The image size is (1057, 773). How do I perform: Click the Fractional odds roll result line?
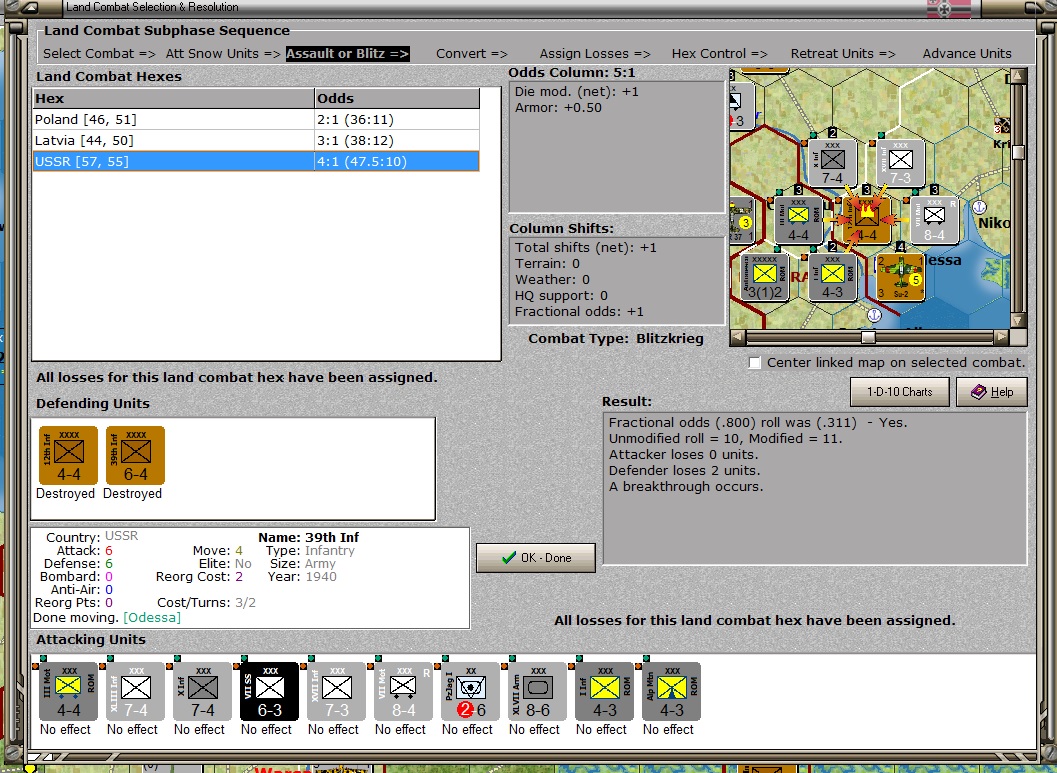click(x=758, y=423)
